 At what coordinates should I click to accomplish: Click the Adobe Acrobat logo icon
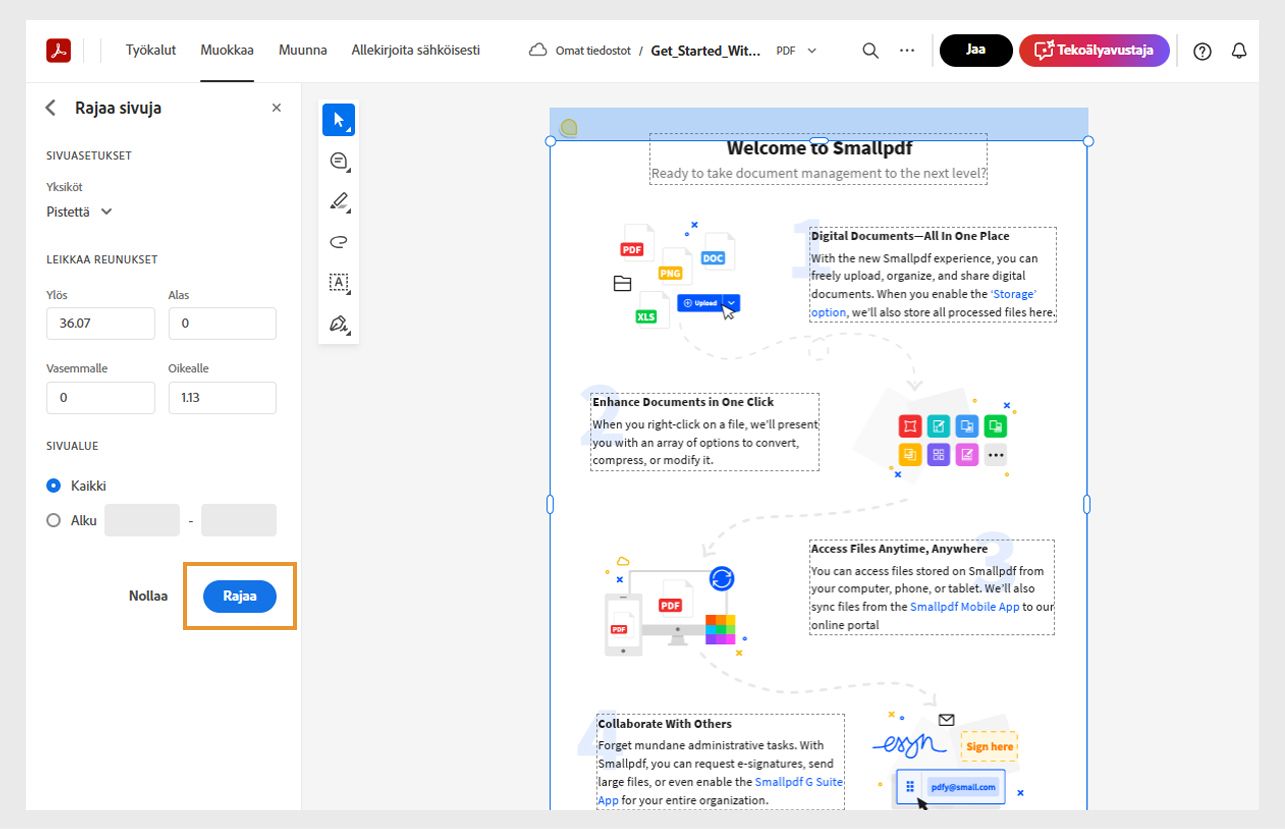[x=58, y=50]
